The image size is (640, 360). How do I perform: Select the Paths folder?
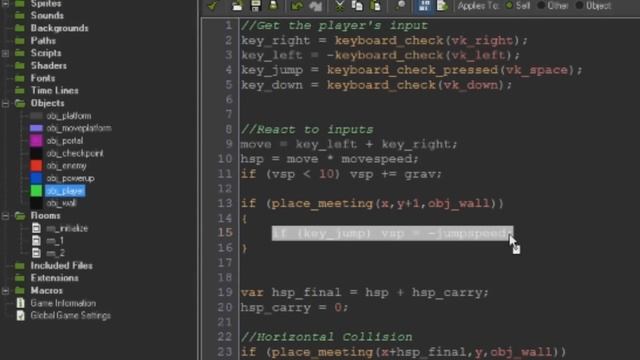pyautogui.click(x=43, y=41)
